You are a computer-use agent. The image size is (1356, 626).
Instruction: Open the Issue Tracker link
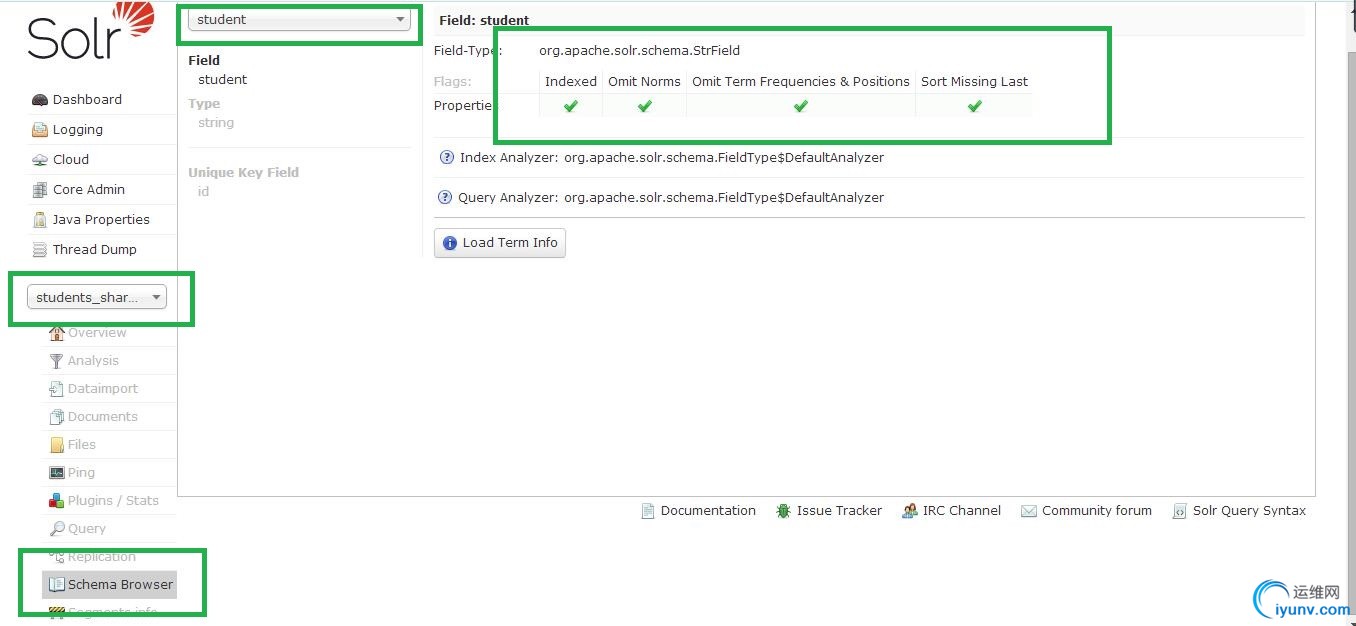(839, 511)
